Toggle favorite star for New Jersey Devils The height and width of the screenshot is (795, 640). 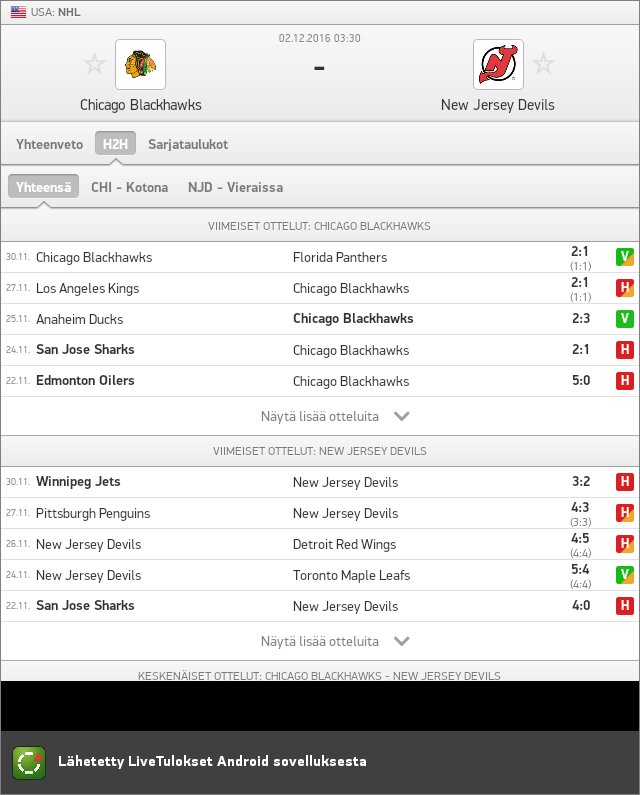[x=544, y=64]
